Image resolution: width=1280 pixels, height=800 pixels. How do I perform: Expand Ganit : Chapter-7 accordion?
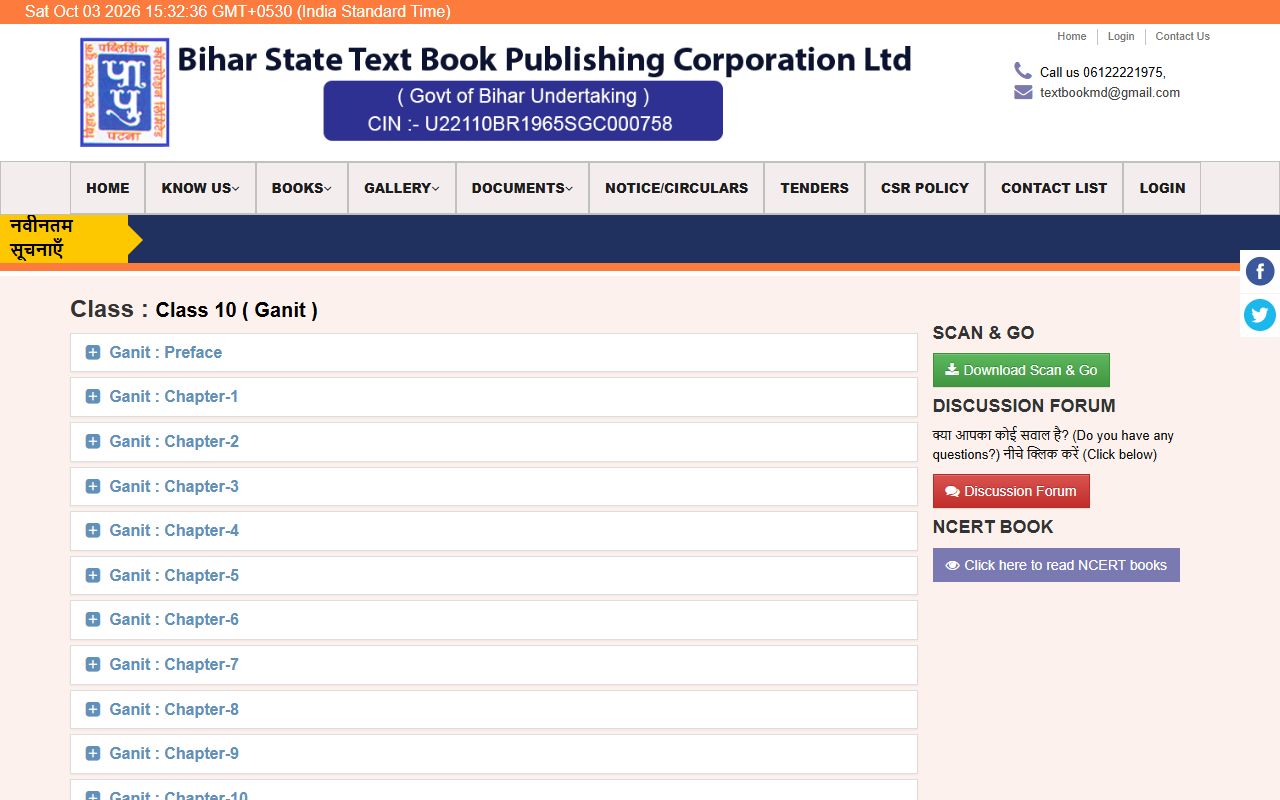[494, 664]
